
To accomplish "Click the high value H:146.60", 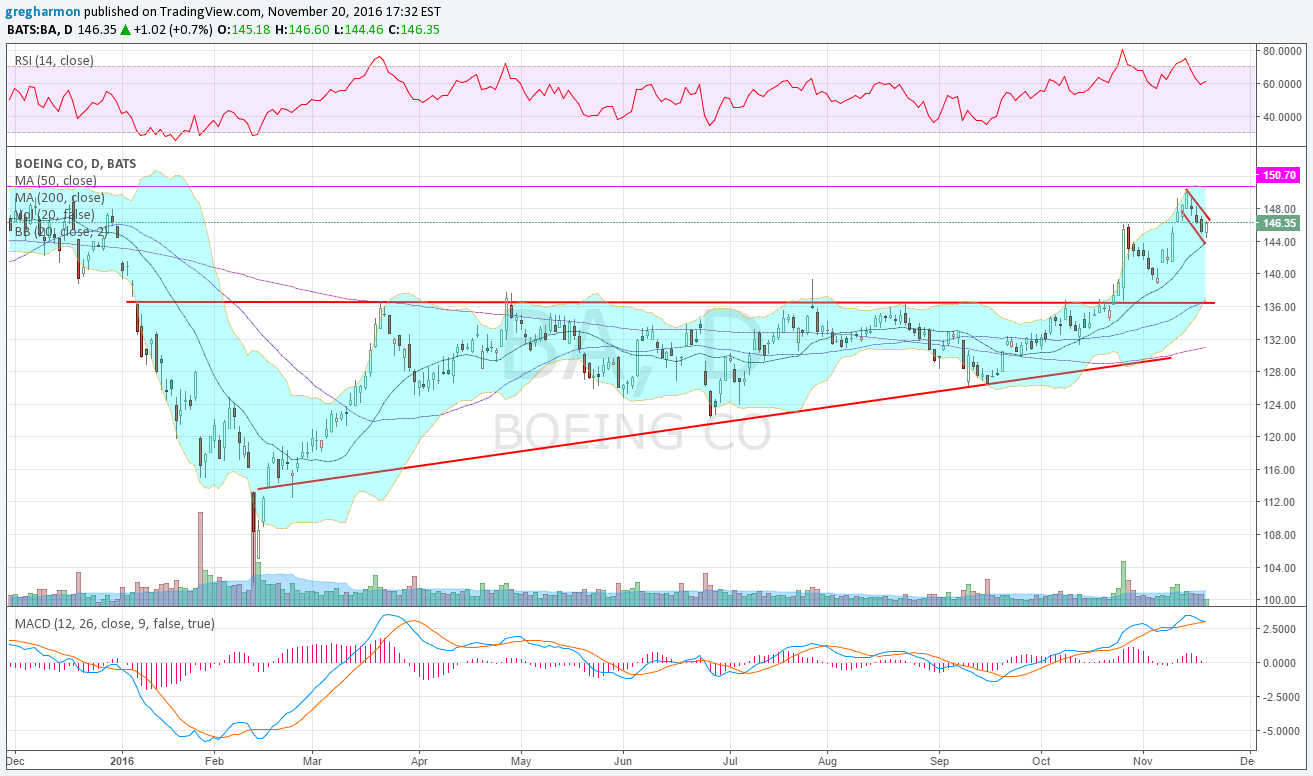I will [303, 30].
